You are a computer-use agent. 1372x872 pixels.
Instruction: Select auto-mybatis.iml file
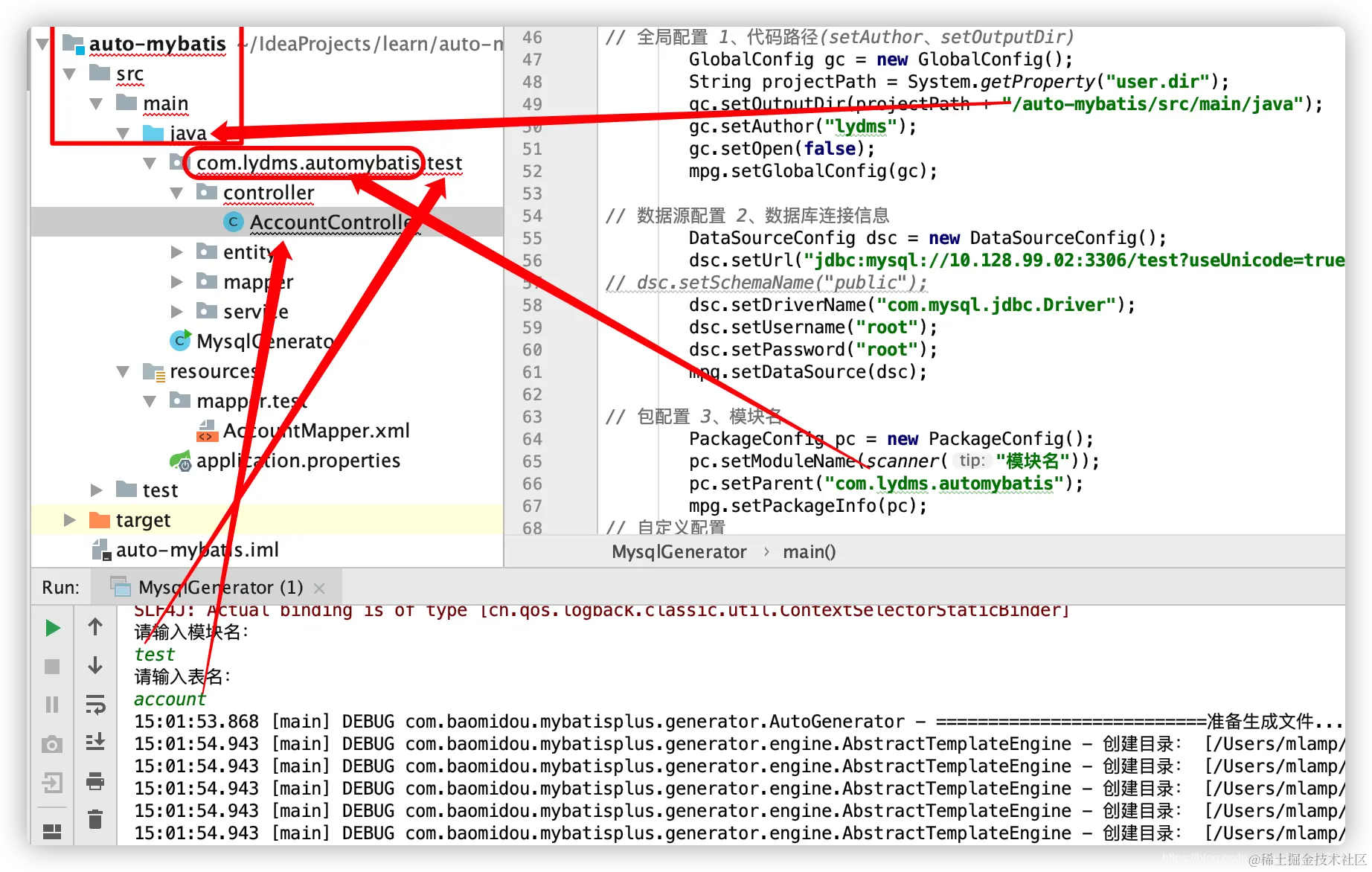197,550
